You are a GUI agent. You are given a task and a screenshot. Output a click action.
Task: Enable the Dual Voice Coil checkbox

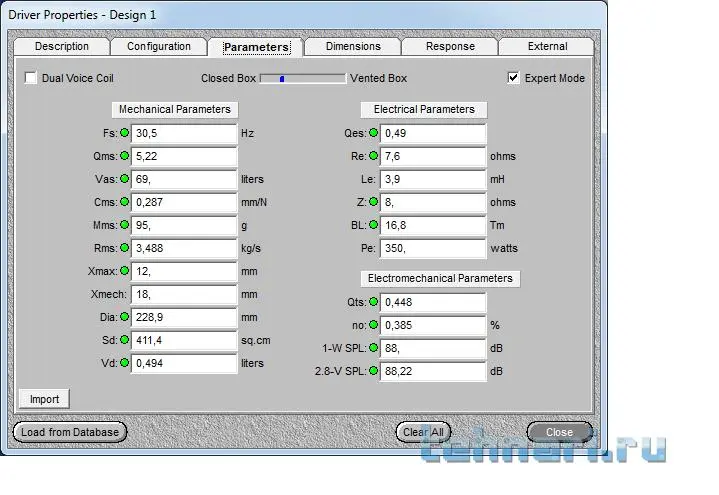(31, 78)
